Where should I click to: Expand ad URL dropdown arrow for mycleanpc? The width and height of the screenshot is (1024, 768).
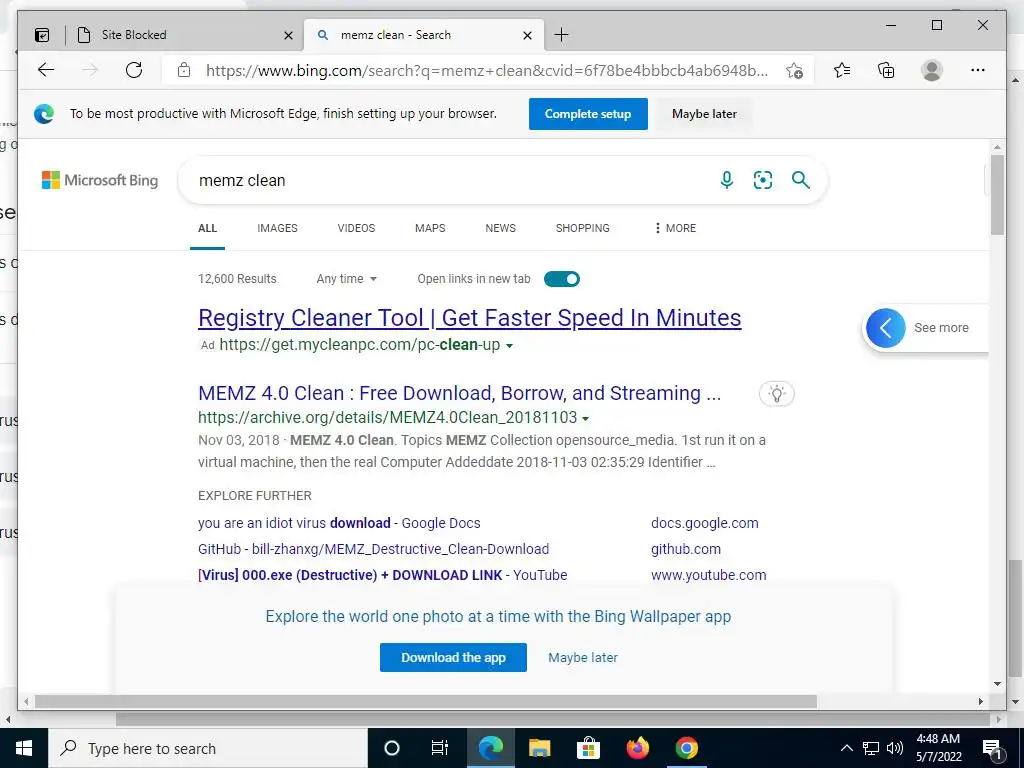509,345
